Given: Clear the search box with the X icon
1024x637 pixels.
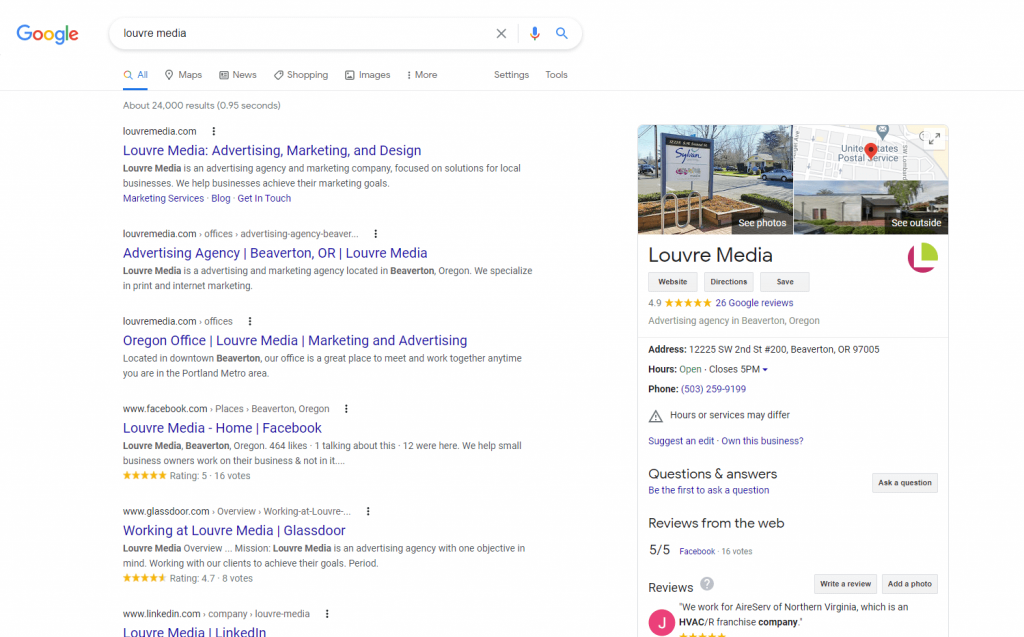Looking at the screenshot, I should 501,33.
